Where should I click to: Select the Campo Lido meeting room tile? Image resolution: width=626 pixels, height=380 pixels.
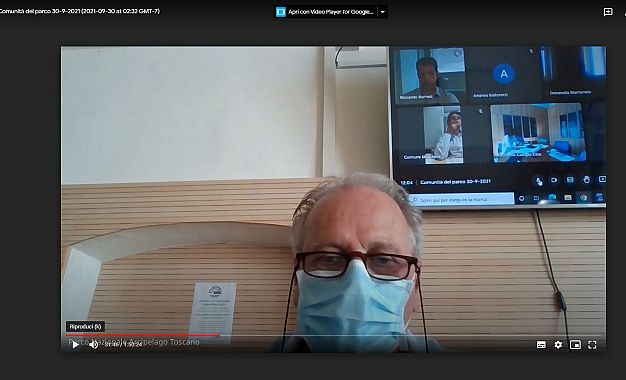tap(537, 133)
